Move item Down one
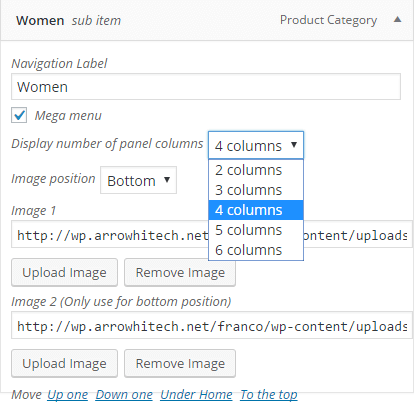Screen dimensions: 414x418 click(x=124, y=395)
